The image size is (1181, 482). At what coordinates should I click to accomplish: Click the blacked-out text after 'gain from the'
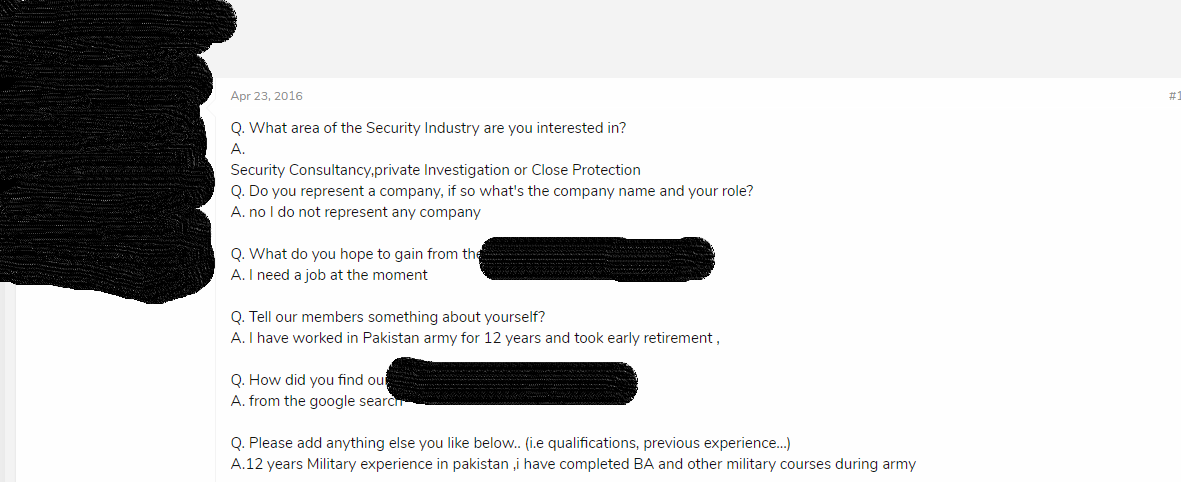(597, 258)
